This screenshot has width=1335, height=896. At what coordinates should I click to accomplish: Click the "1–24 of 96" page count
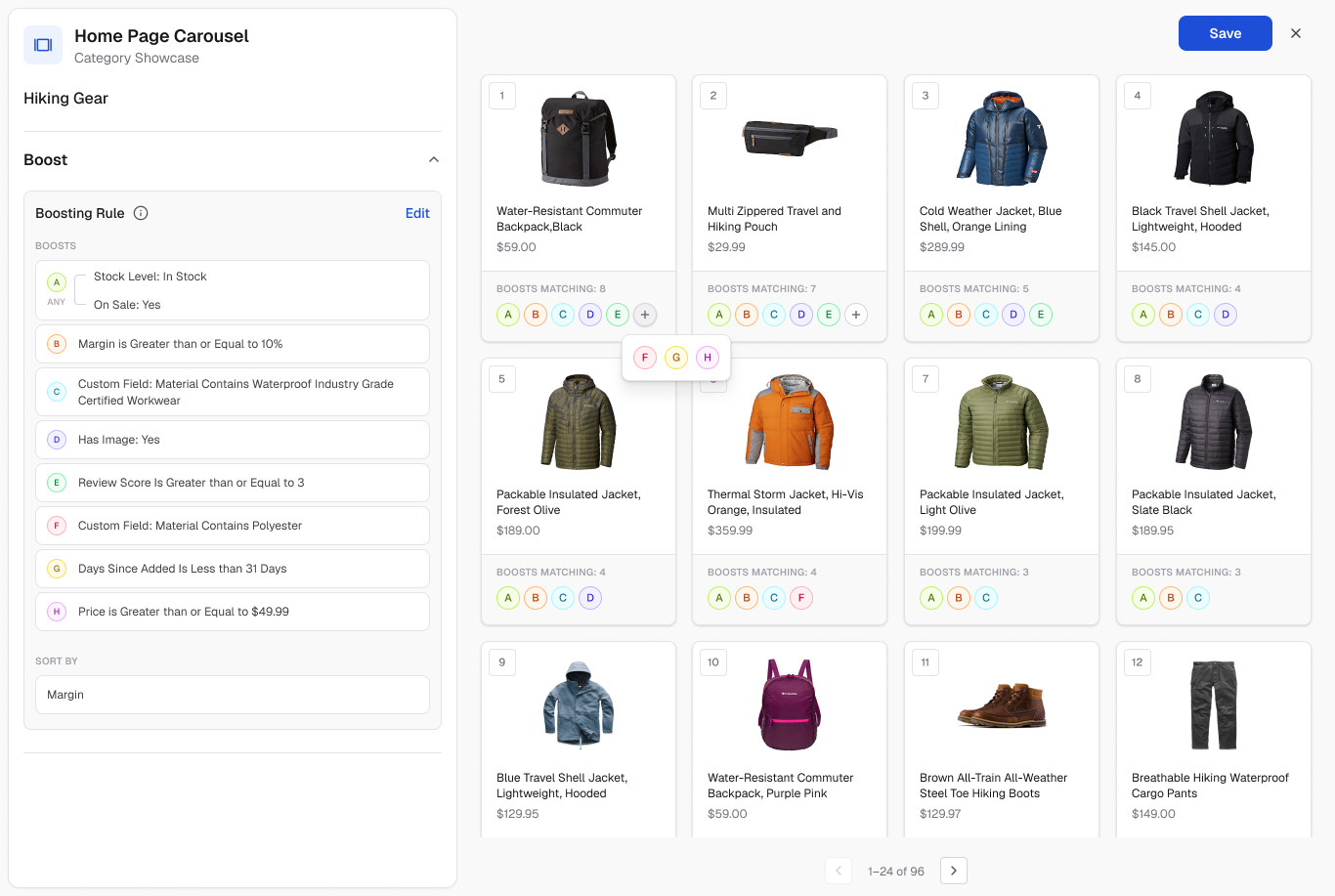coord(896,872)
